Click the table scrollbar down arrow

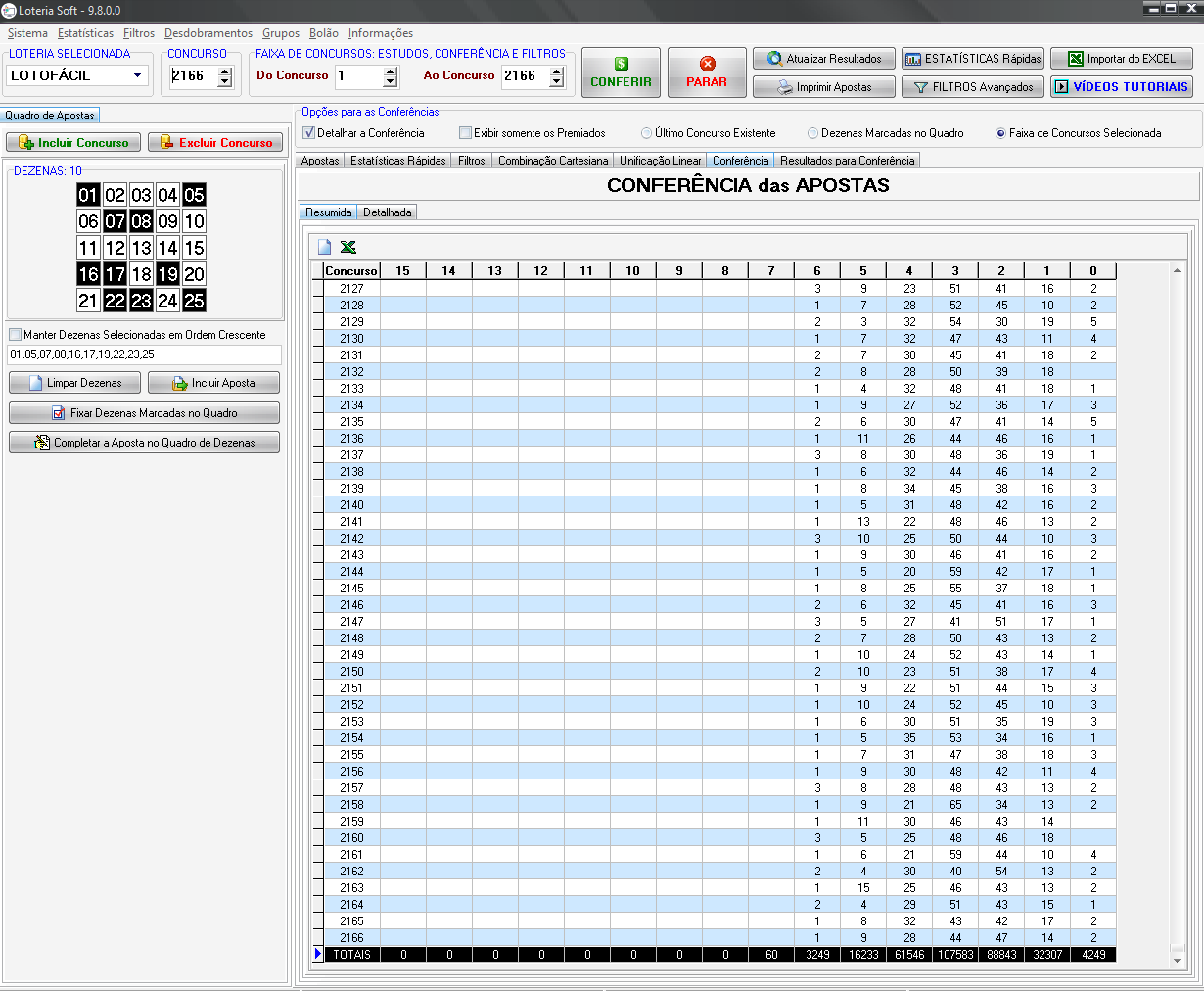1178,961
